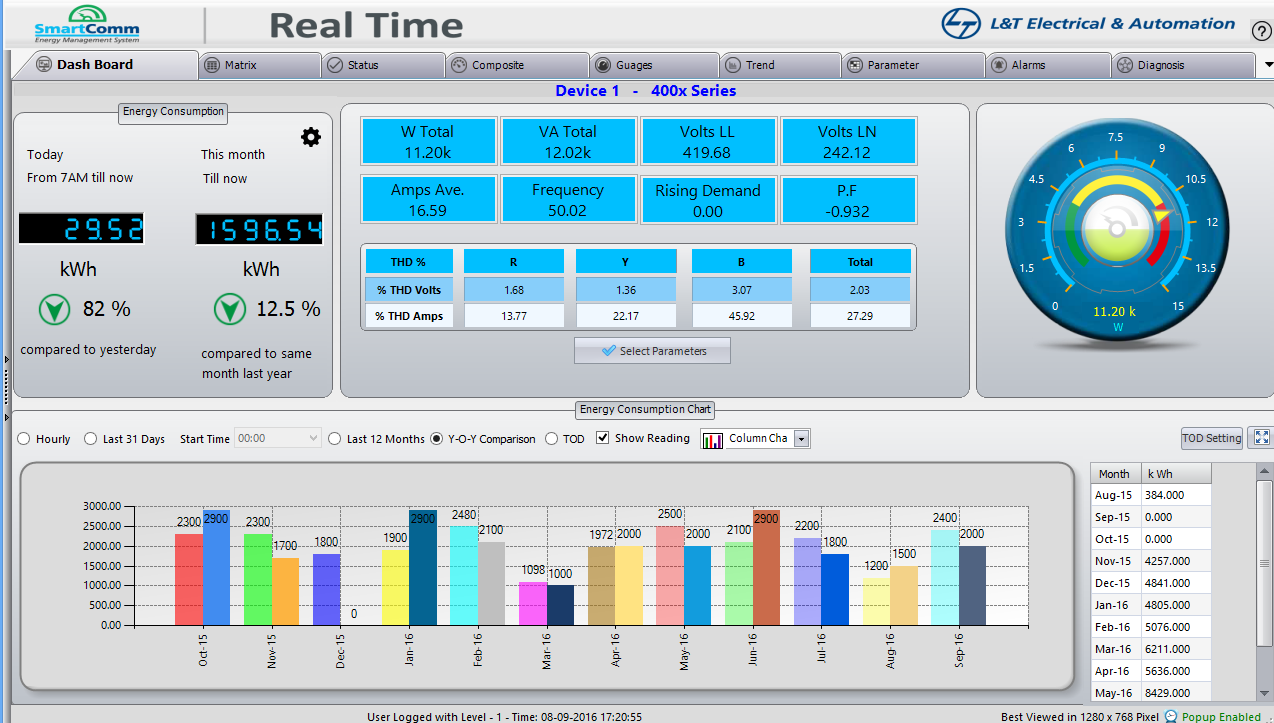1274x723 pixels.
Task: Open the energy consumption settings gear
Action: (311, 137)
